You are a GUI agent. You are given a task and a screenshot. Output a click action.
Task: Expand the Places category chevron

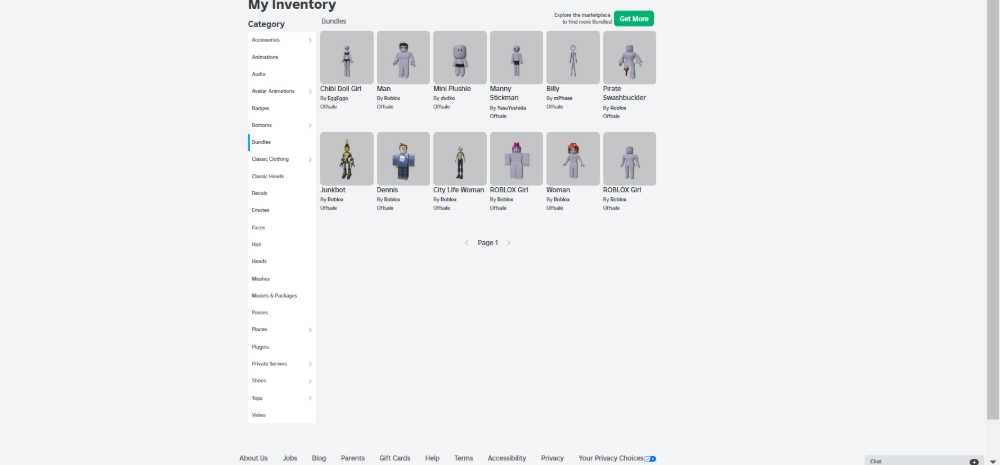point(310,330)
